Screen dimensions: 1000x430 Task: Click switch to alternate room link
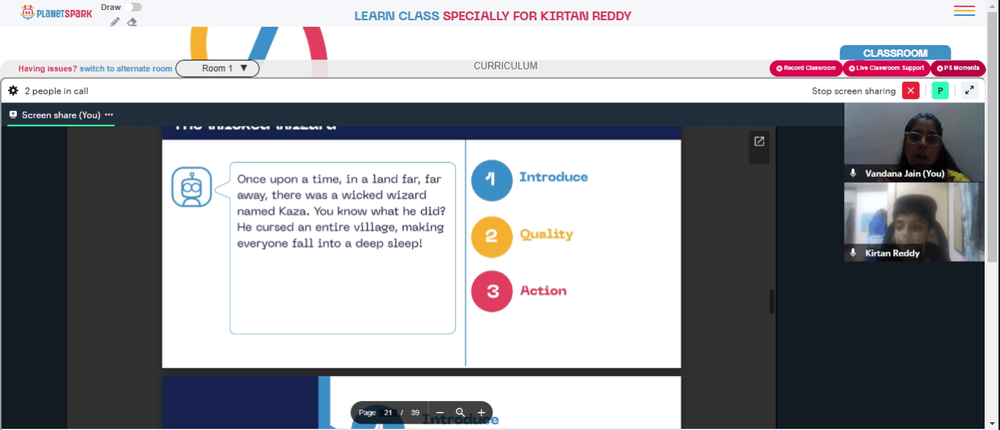[126, 69]
